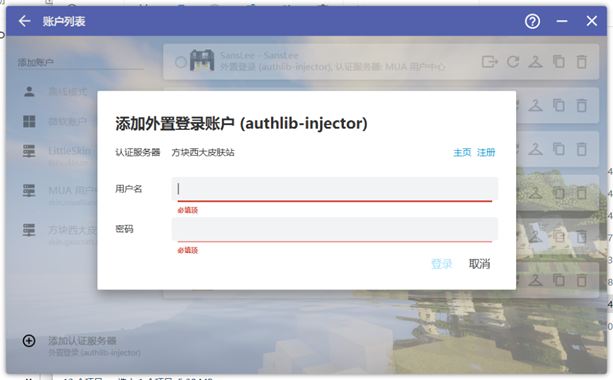613x380 pixels.
Task: Close the launcher window
Action: tap(591, 21)
